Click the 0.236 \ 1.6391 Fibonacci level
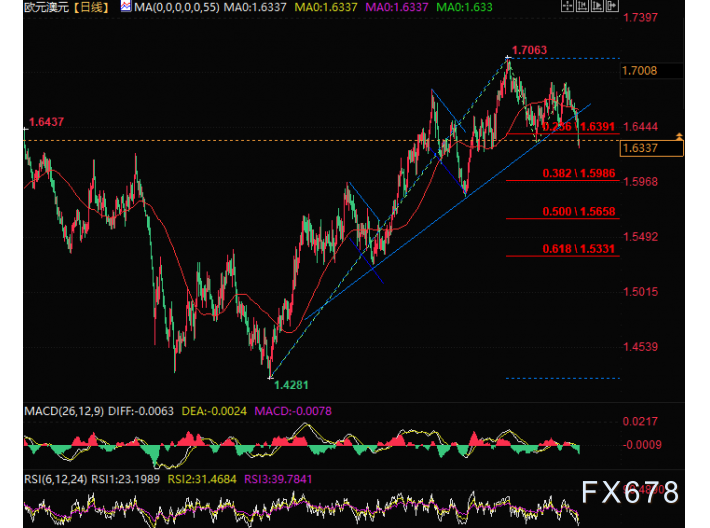710x528 pixels. tap(579, 126)
